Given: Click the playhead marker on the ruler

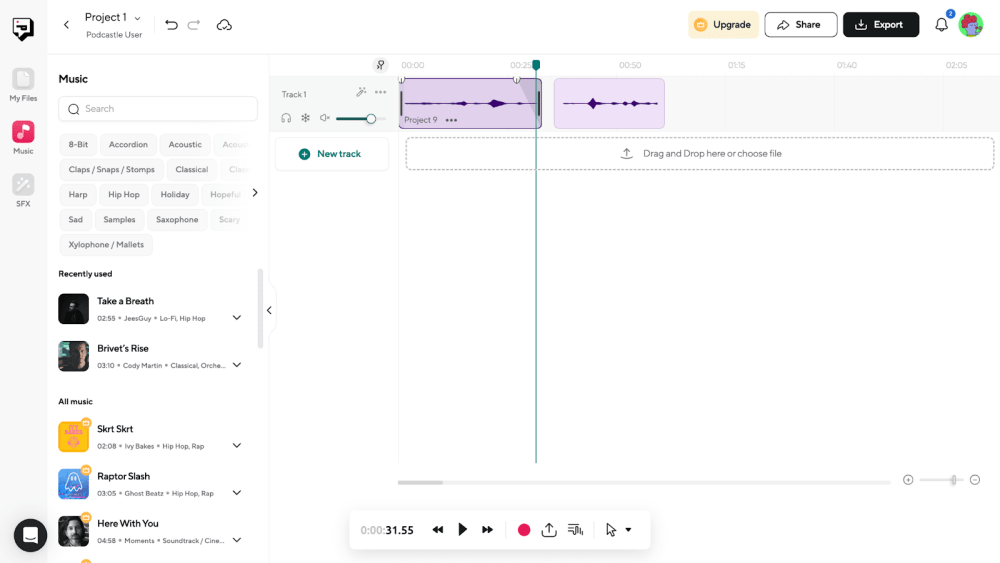Looking at the screenshot, I should click(x=536, y=64).
